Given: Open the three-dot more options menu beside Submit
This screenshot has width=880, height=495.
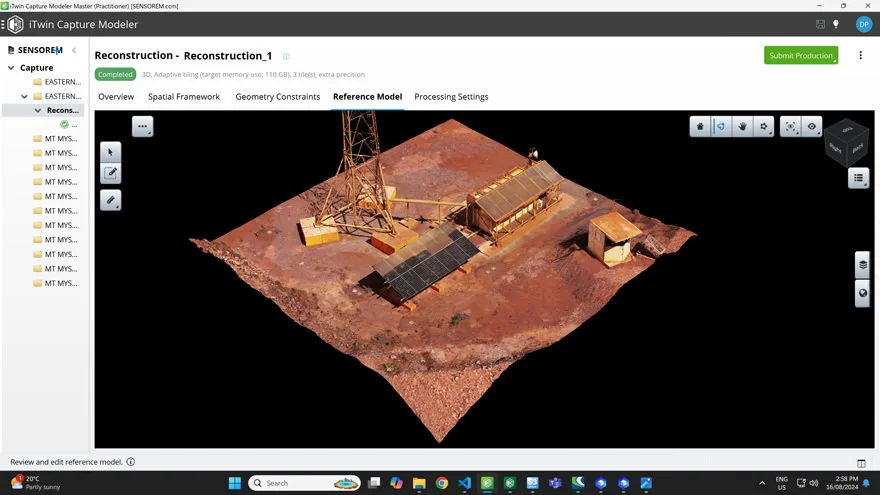Looking at the screenshot, I should coord(860,56).
